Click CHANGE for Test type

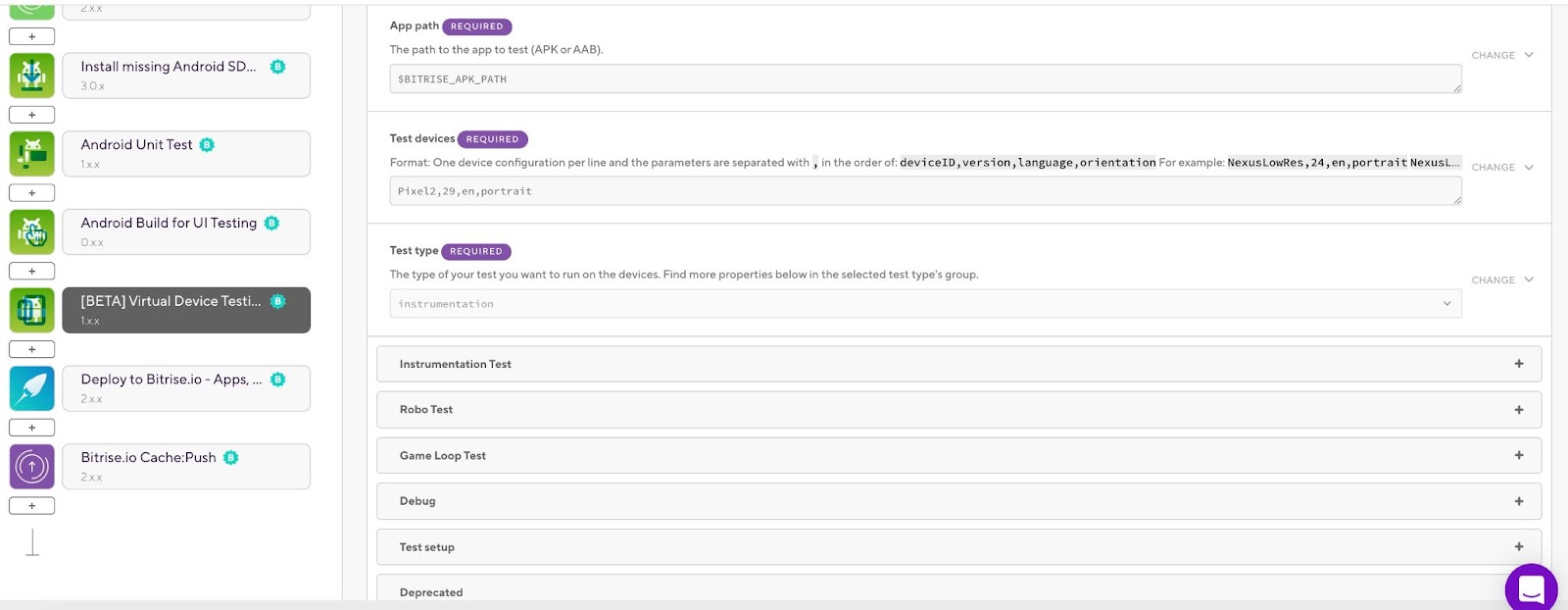pos(1502,280)
